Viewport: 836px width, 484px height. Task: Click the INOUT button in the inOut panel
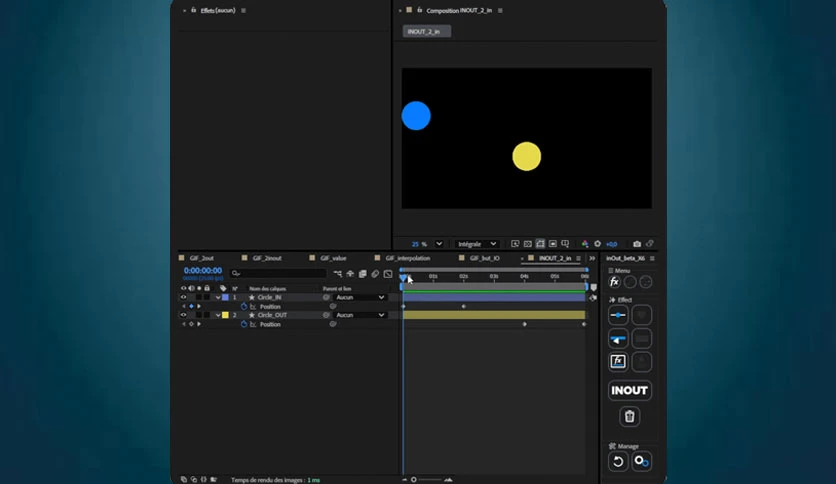coord(629,390)
